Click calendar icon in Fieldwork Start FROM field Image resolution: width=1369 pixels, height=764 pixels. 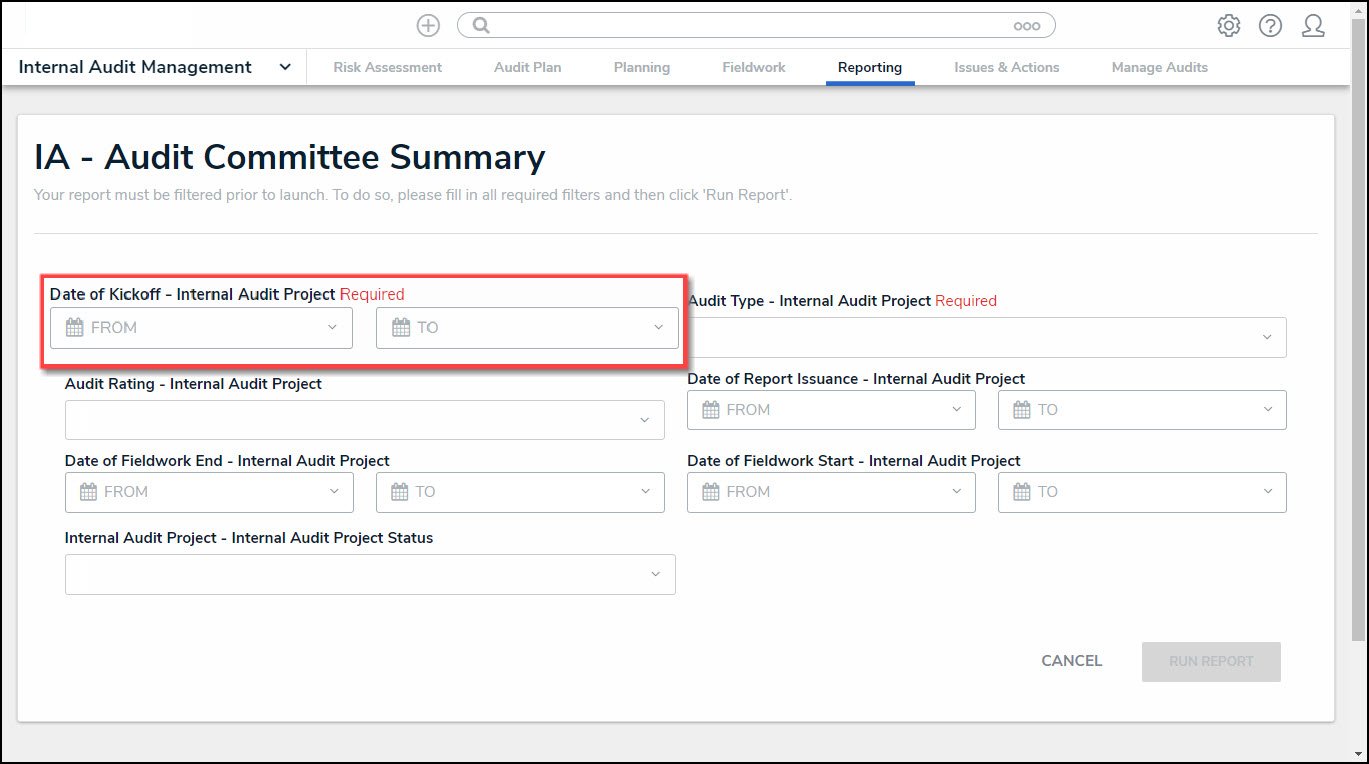coord(711,492)
